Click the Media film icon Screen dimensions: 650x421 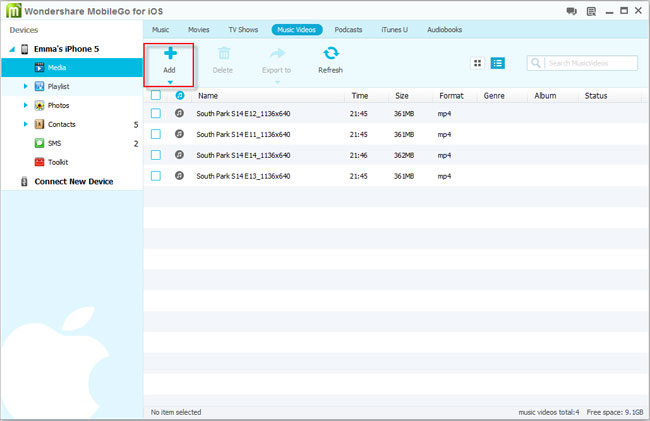39,67
